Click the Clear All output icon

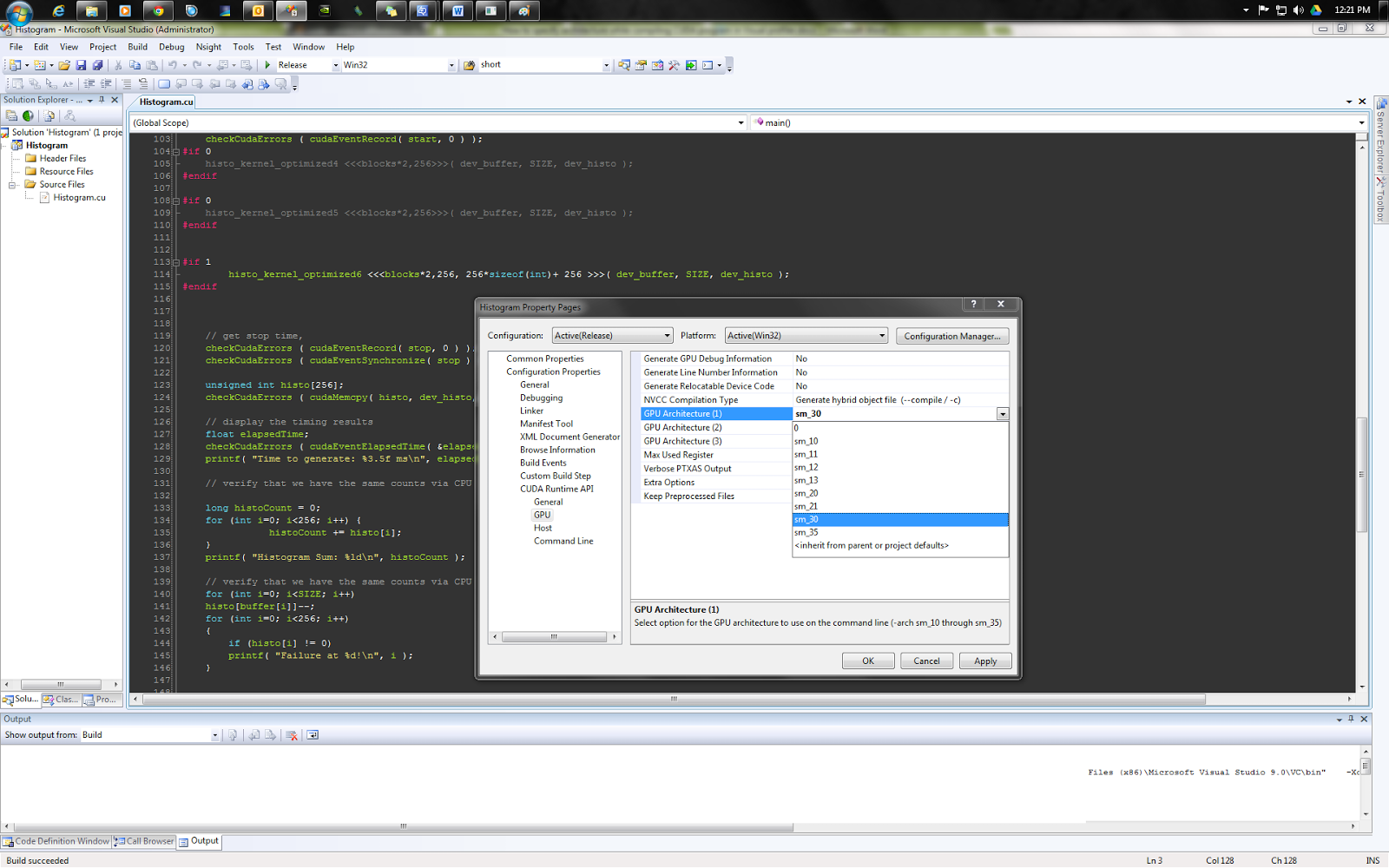(x=292, y=735)
